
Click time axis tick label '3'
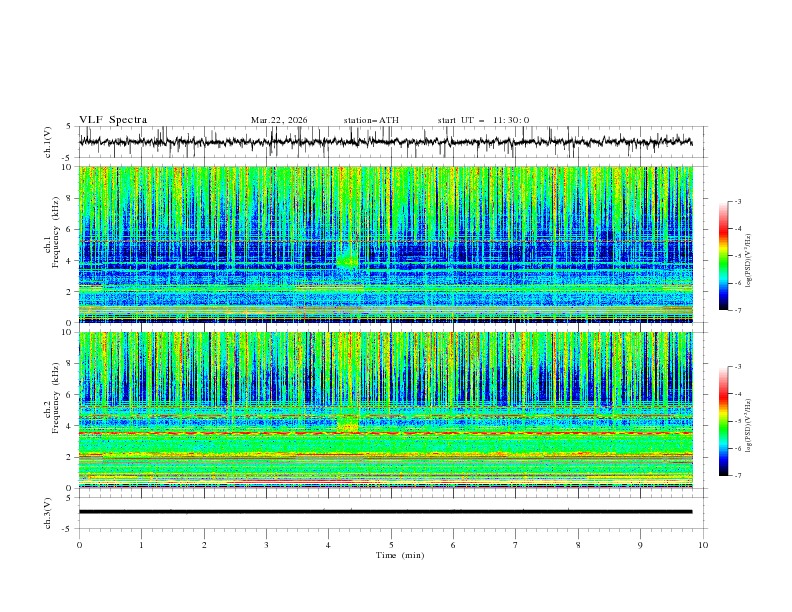tap(266, 545)
